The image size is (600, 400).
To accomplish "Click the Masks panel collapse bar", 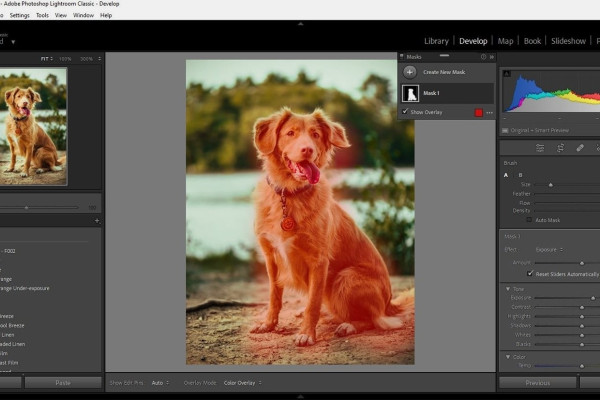I will [x=444, y=56].
